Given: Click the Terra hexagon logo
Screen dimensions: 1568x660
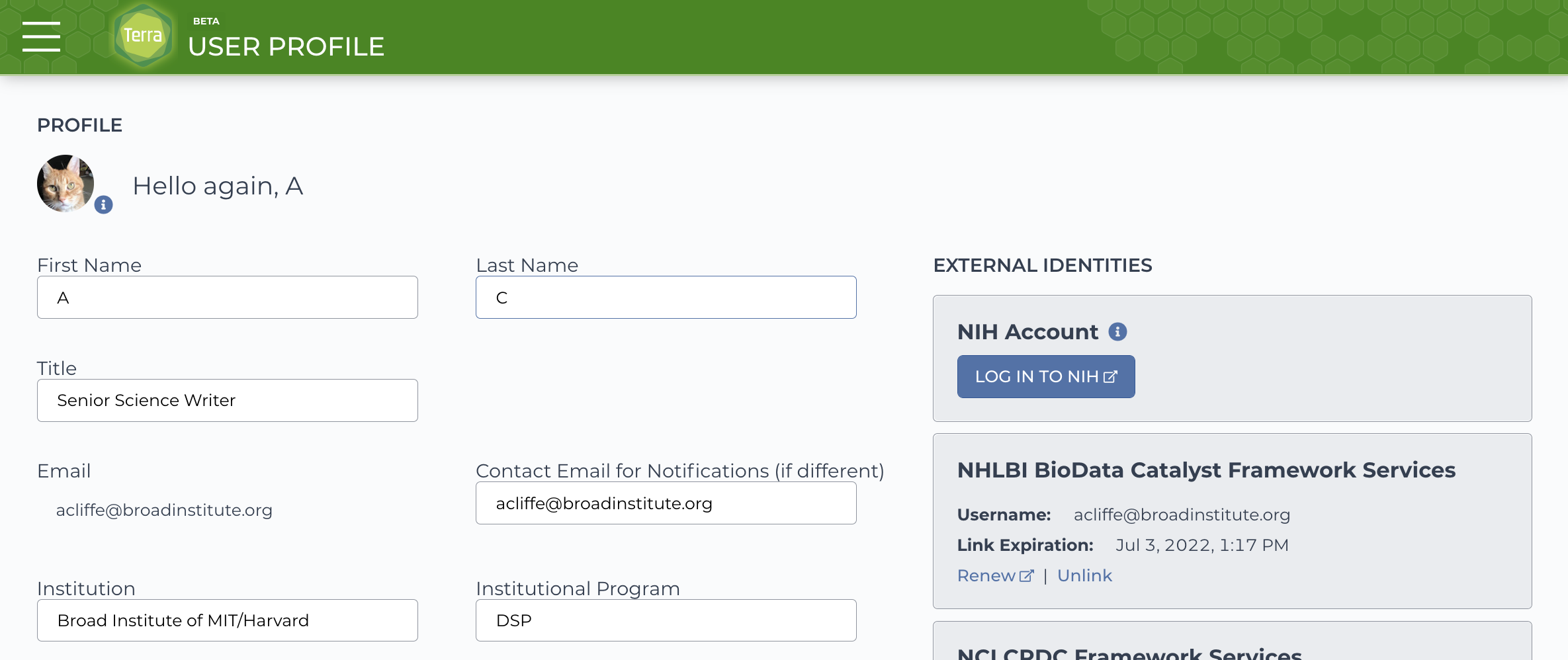Looking at the screenshot, I should point(143,36).
